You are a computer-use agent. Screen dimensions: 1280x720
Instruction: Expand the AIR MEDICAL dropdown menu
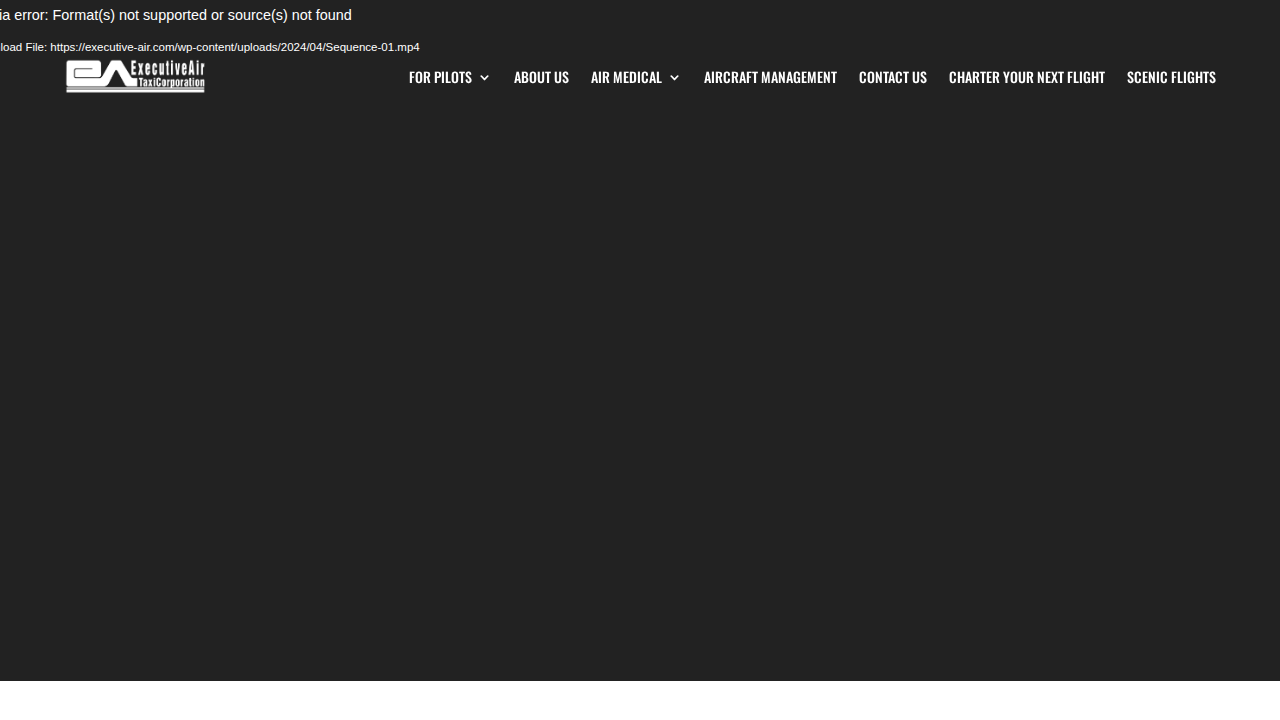pos(627,76)
